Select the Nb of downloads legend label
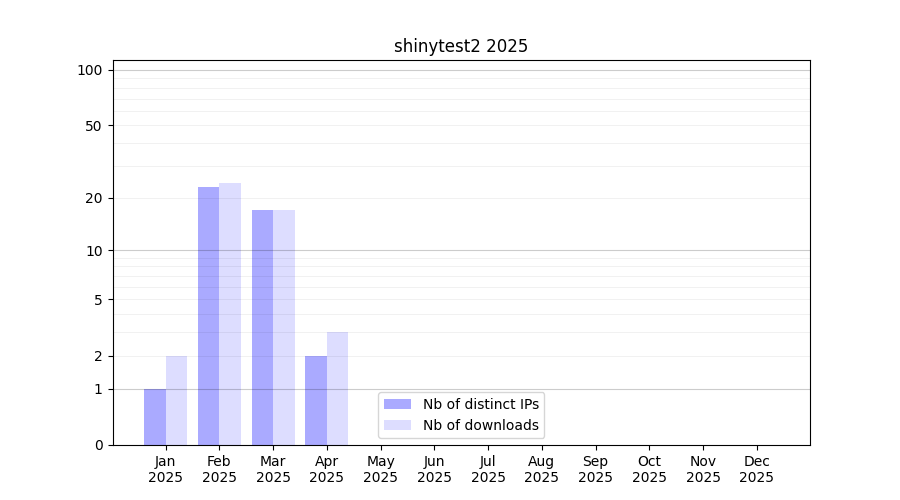 coord(481,425)
